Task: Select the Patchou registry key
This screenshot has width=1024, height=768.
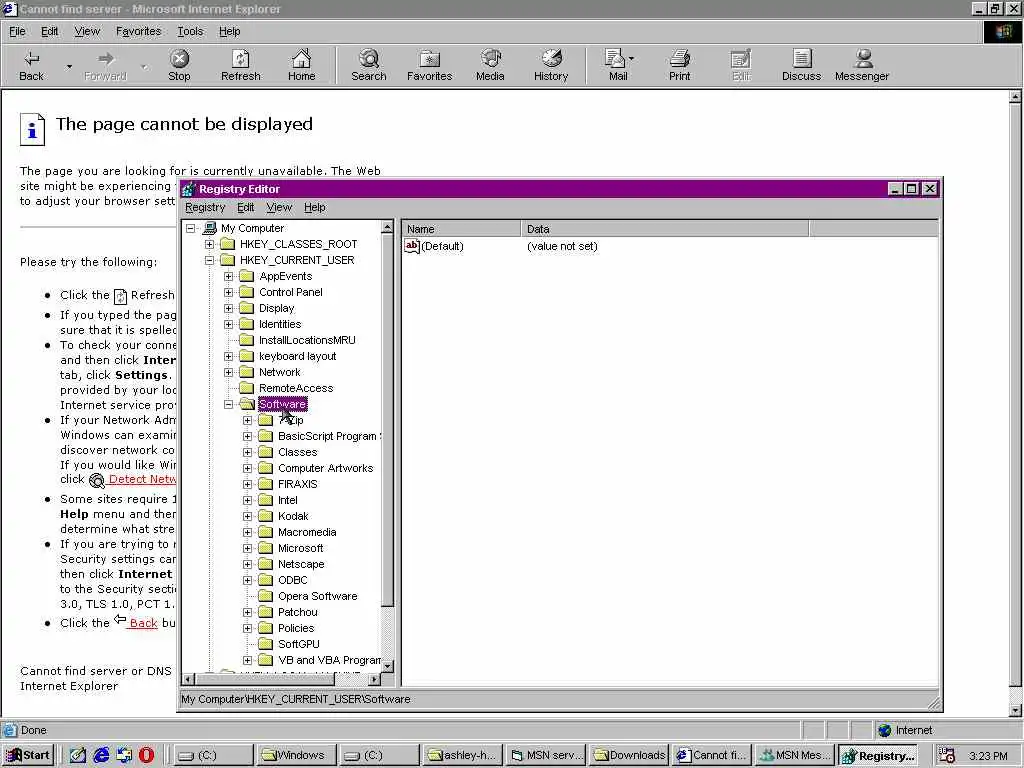Action: (x=298, y=612)
